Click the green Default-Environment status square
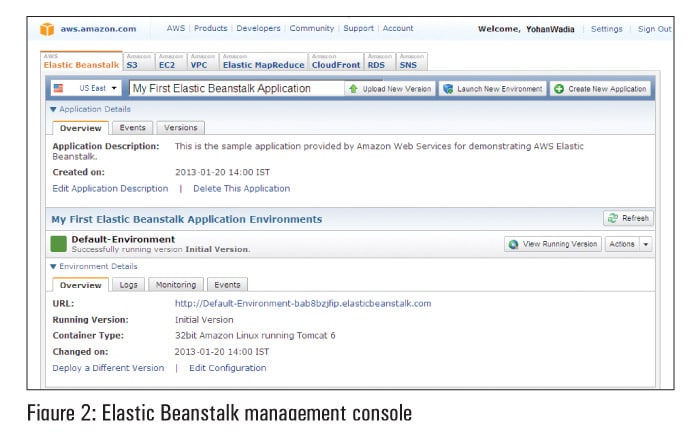Screen dimensions: 700x437 [x=59, y=243]
